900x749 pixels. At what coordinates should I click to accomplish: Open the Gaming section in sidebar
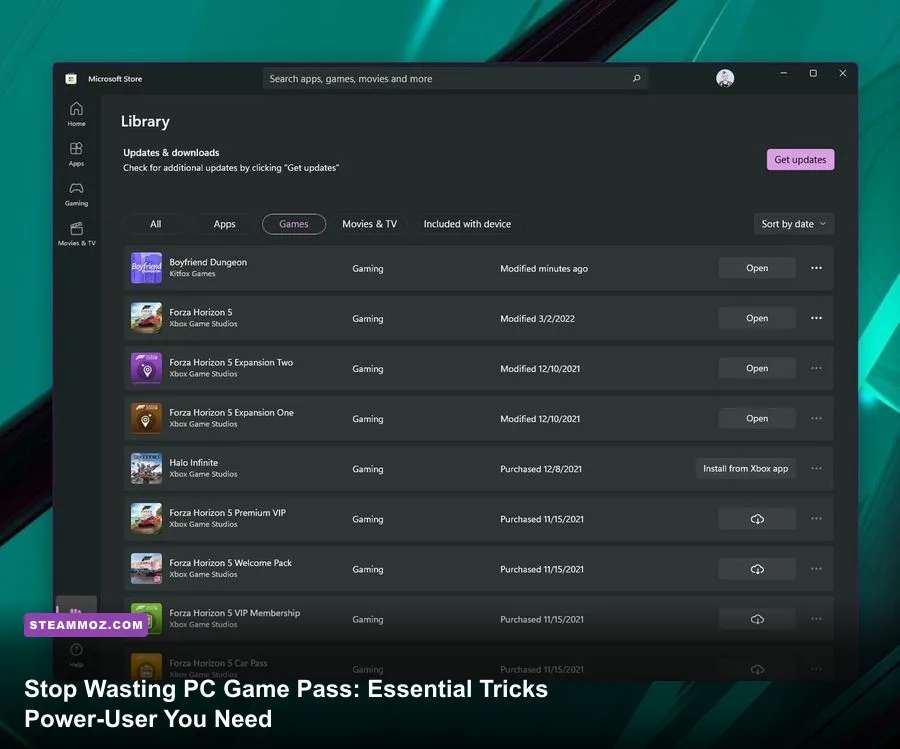[76, 194]
